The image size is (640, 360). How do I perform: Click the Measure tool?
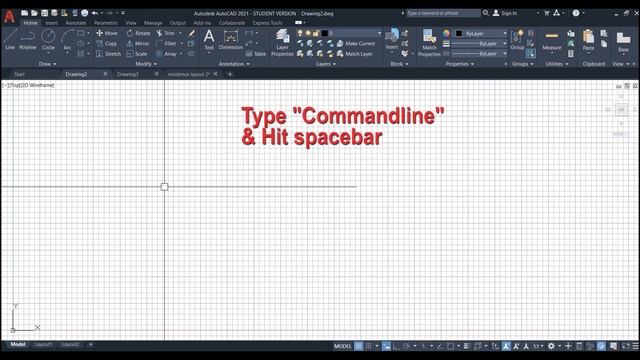[x=551, y=40]
